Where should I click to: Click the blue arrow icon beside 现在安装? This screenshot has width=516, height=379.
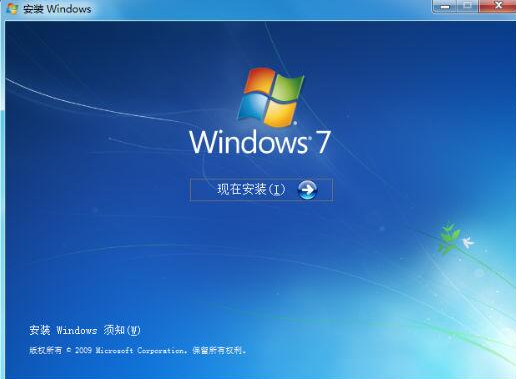(x=307, y=190)
